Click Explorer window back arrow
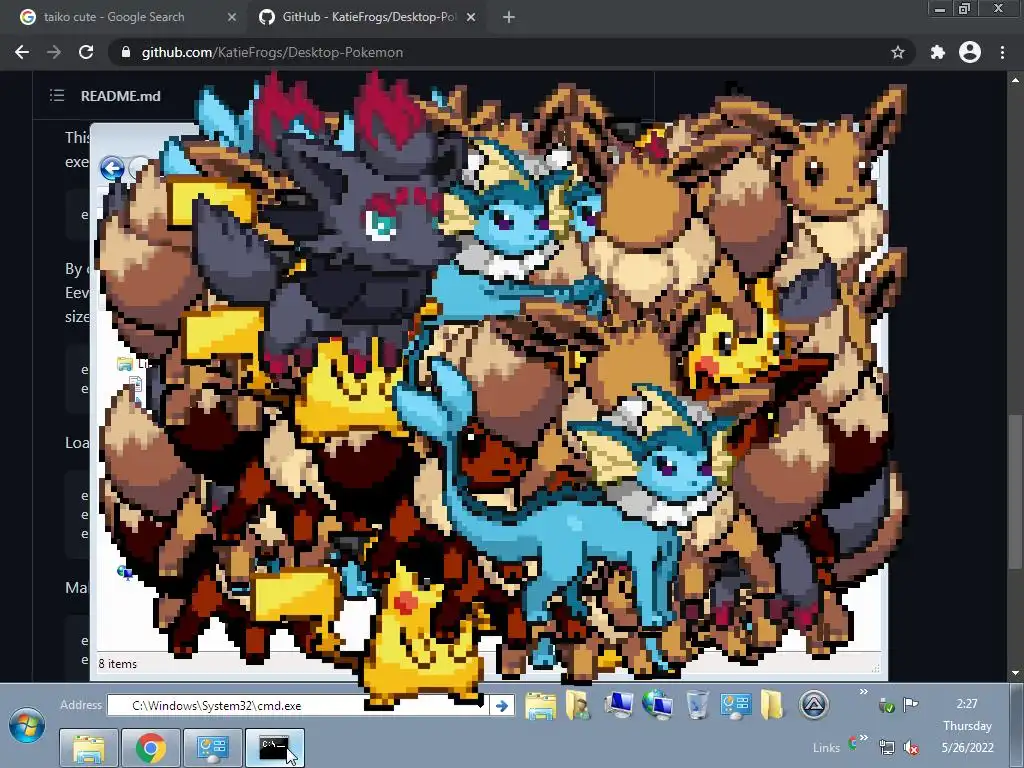This screenshot has height=768, width=1024. pos(112,168)
